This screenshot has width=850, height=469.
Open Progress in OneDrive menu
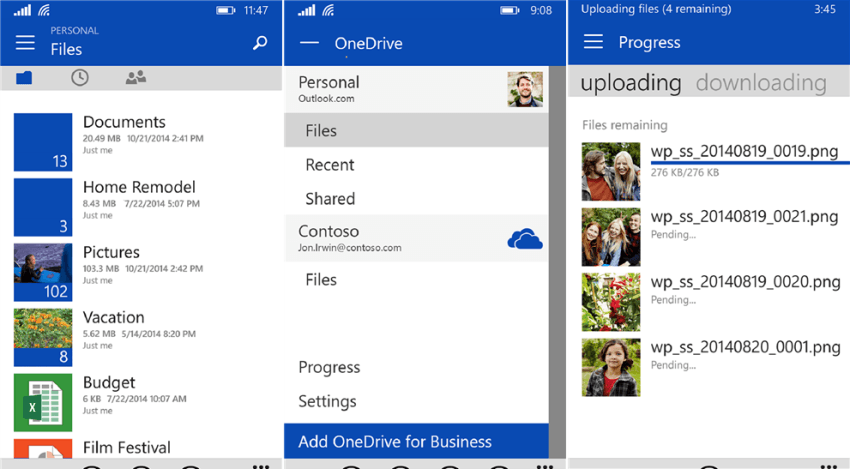(329, 368)
